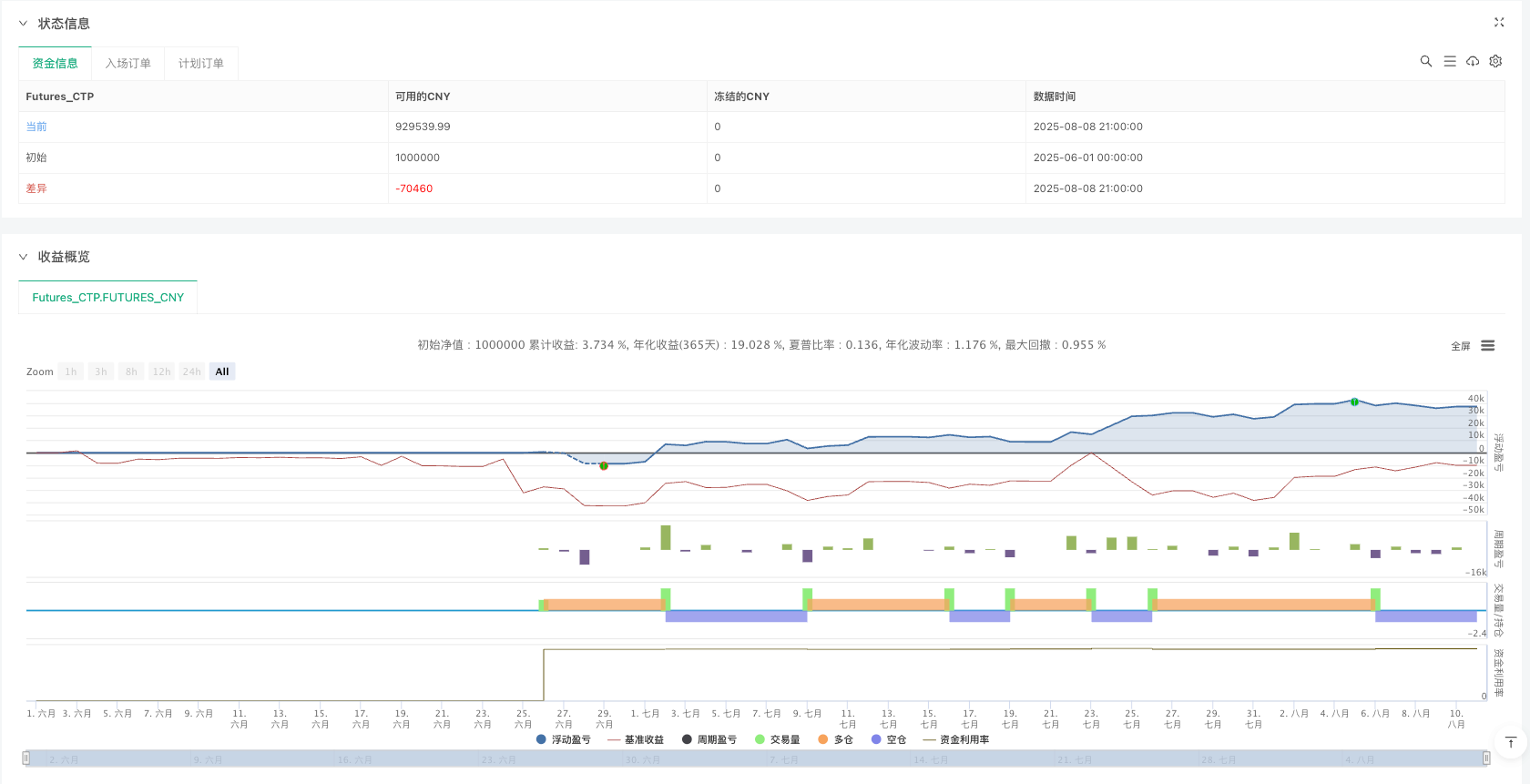Switch to the 资金信息 tab
This screenshot has height=784, width=1530.
55,63
